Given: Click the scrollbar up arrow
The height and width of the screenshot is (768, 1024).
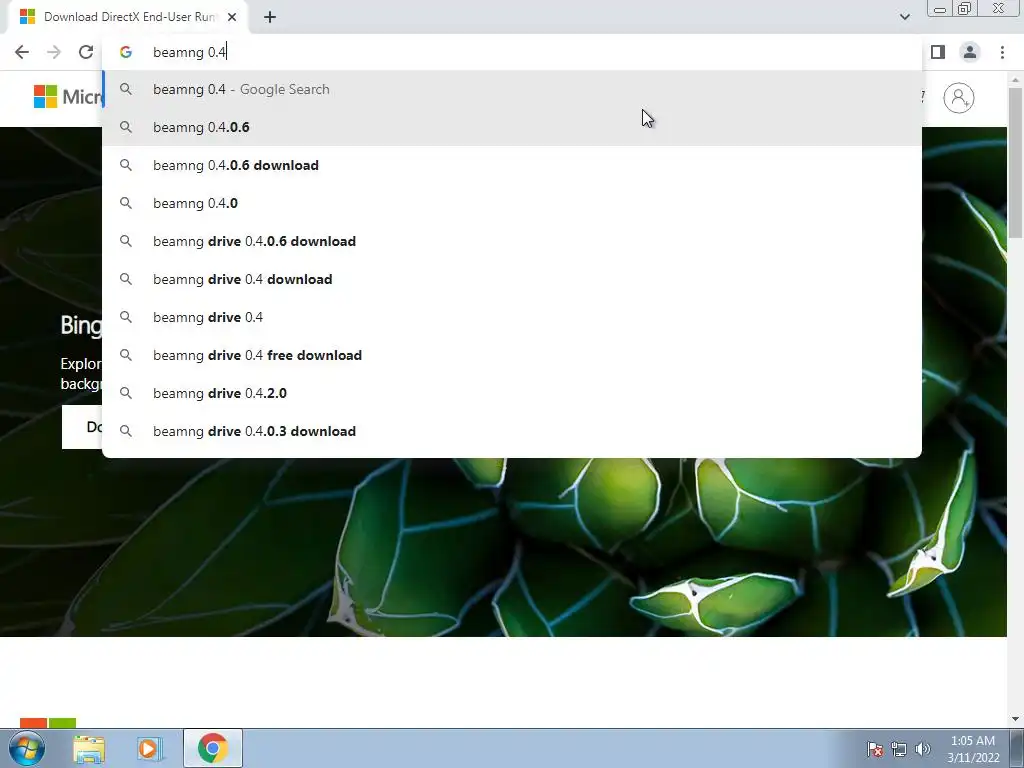Looking at the screenshot, I should pyautogui.click(x=1014, y=80).
